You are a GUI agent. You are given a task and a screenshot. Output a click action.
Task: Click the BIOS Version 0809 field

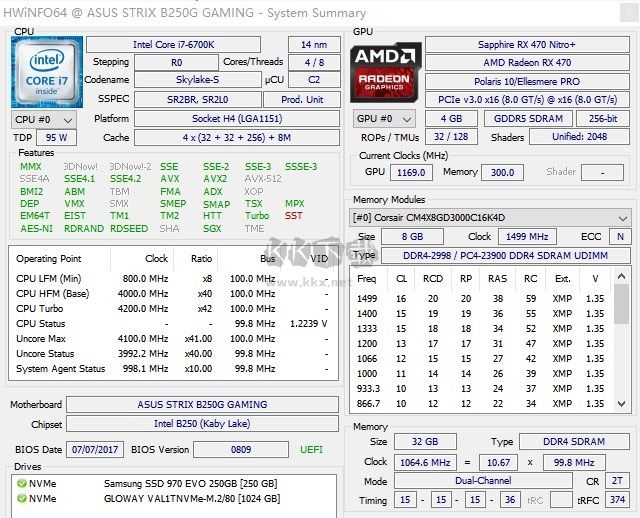241,450
